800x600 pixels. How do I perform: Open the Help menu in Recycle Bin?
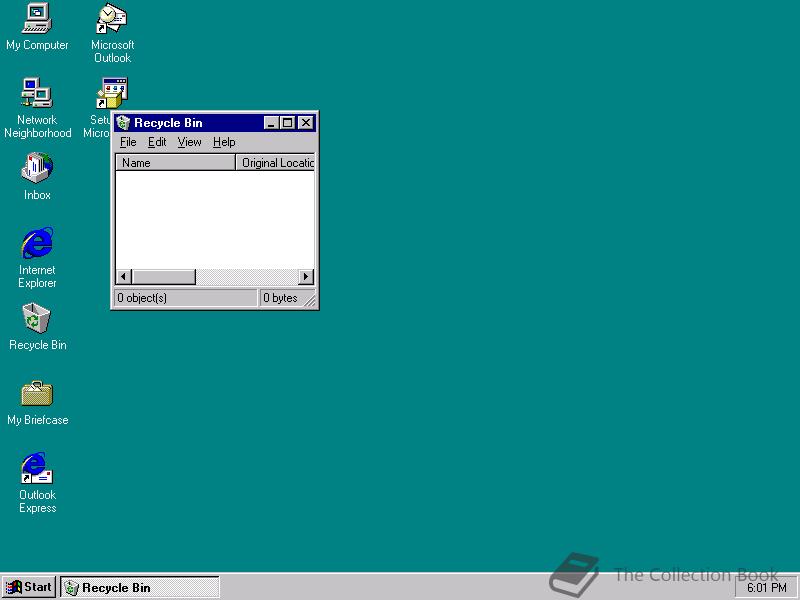(x=224, y=142)
